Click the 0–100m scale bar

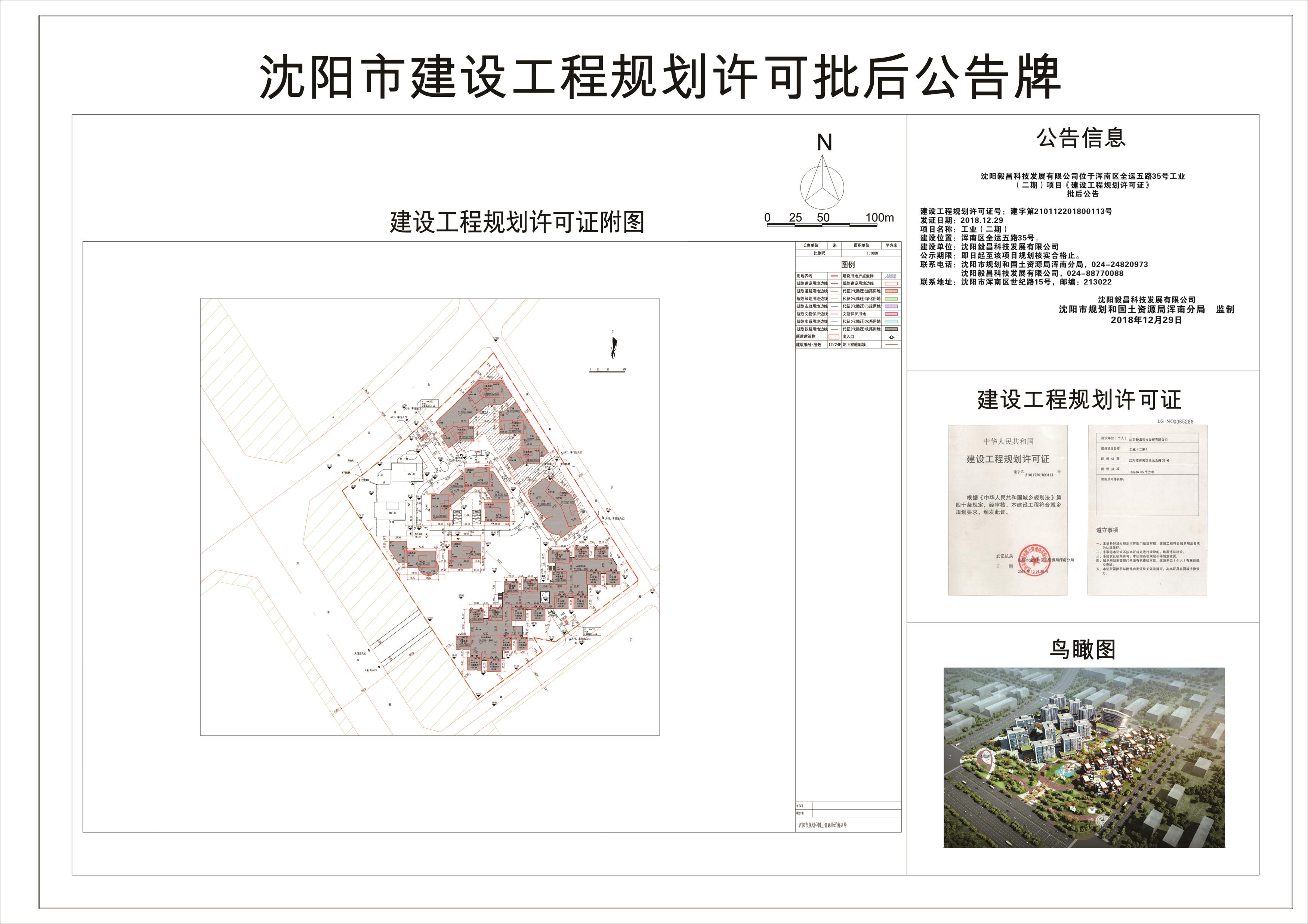823,226
